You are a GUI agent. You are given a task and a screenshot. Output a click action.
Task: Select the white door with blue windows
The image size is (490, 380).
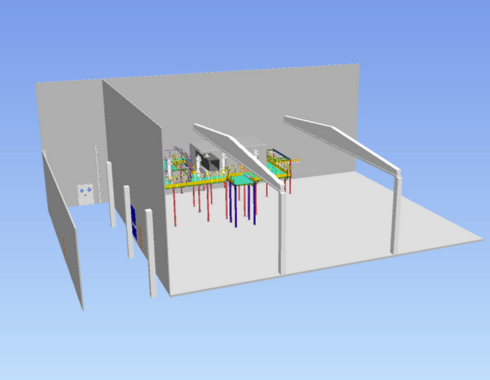point(86,195)
